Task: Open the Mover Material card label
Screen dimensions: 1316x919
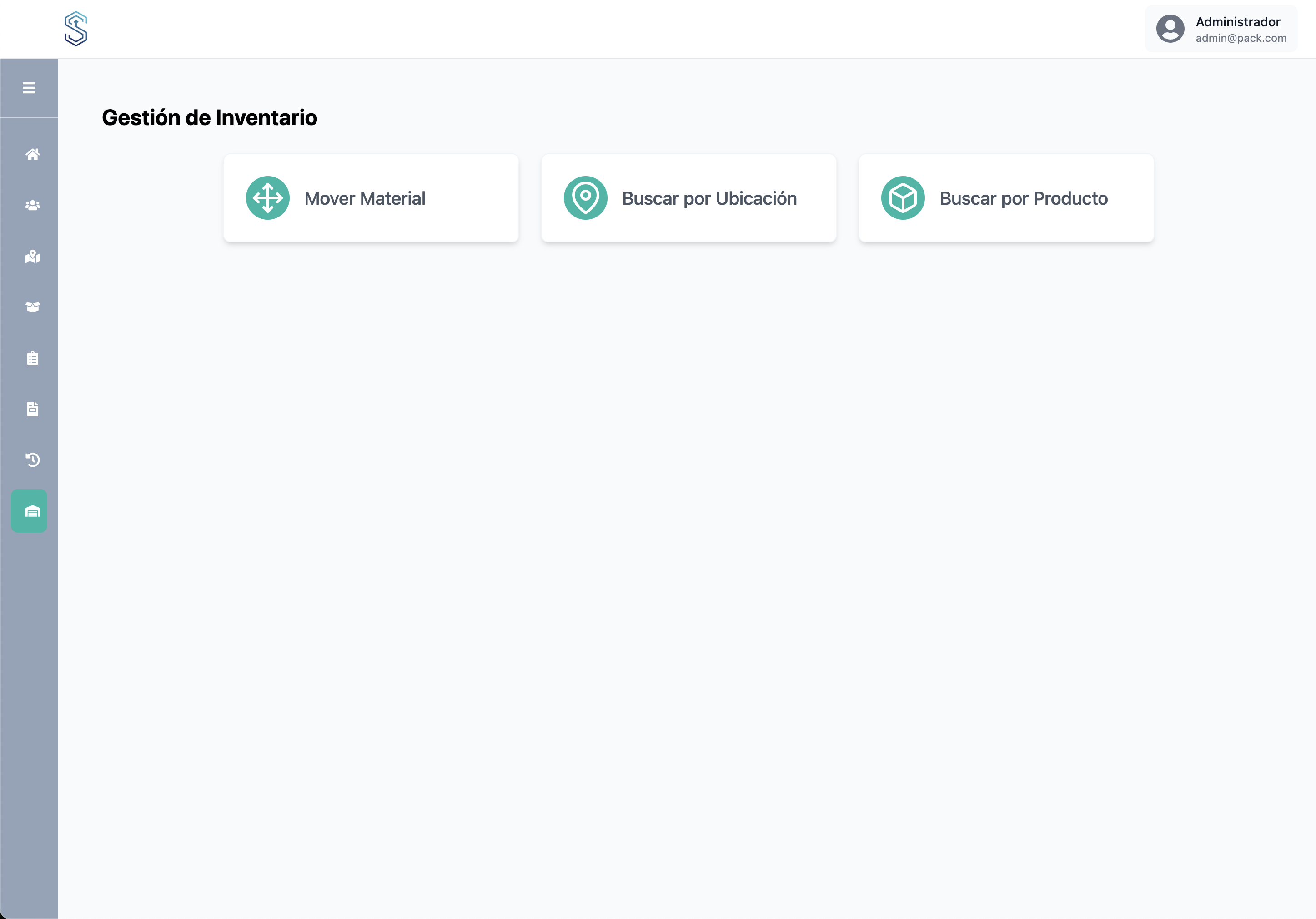Action: click(365, 198)
